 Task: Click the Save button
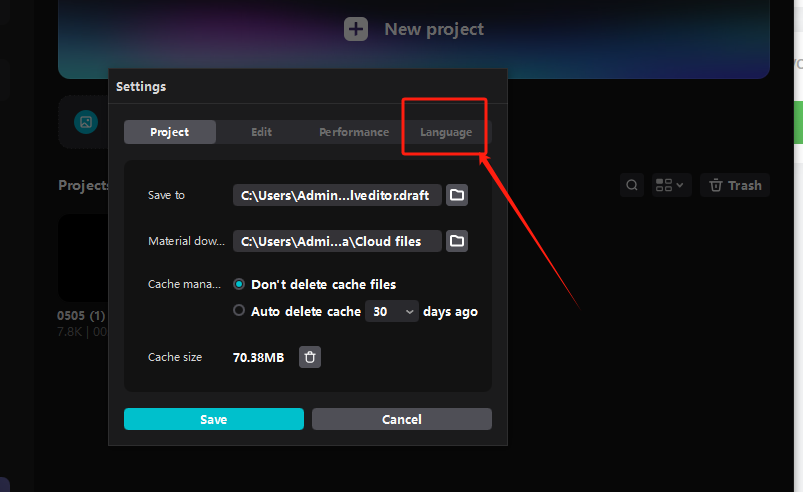click(213, 419)
